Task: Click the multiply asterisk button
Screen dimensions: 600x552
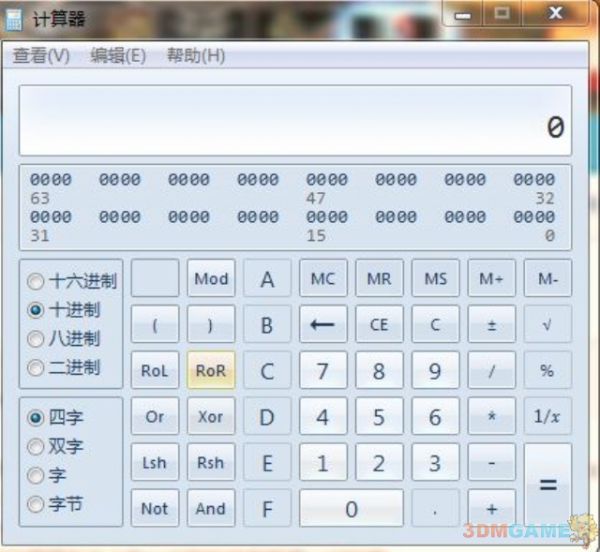Action: coord(491,416)
